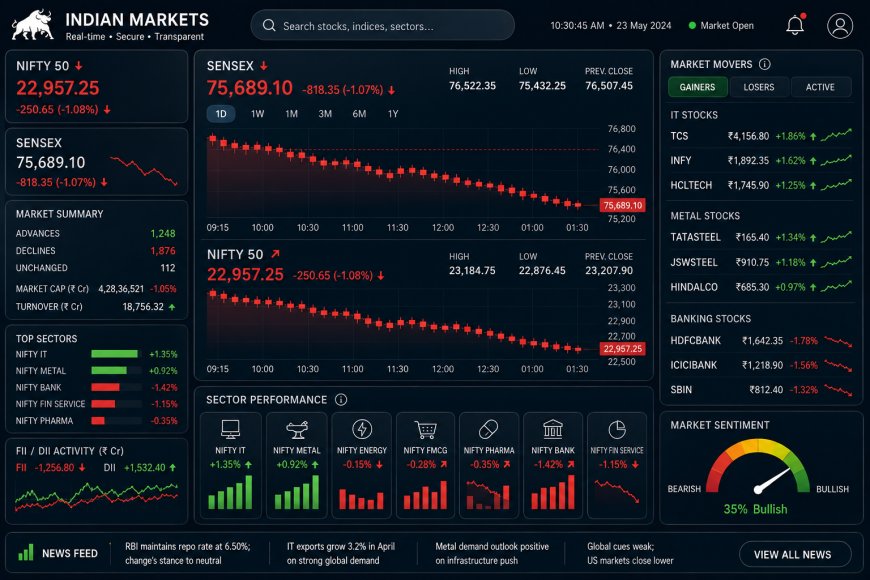
Task: Select the 1D chart range
Action: 221,114
